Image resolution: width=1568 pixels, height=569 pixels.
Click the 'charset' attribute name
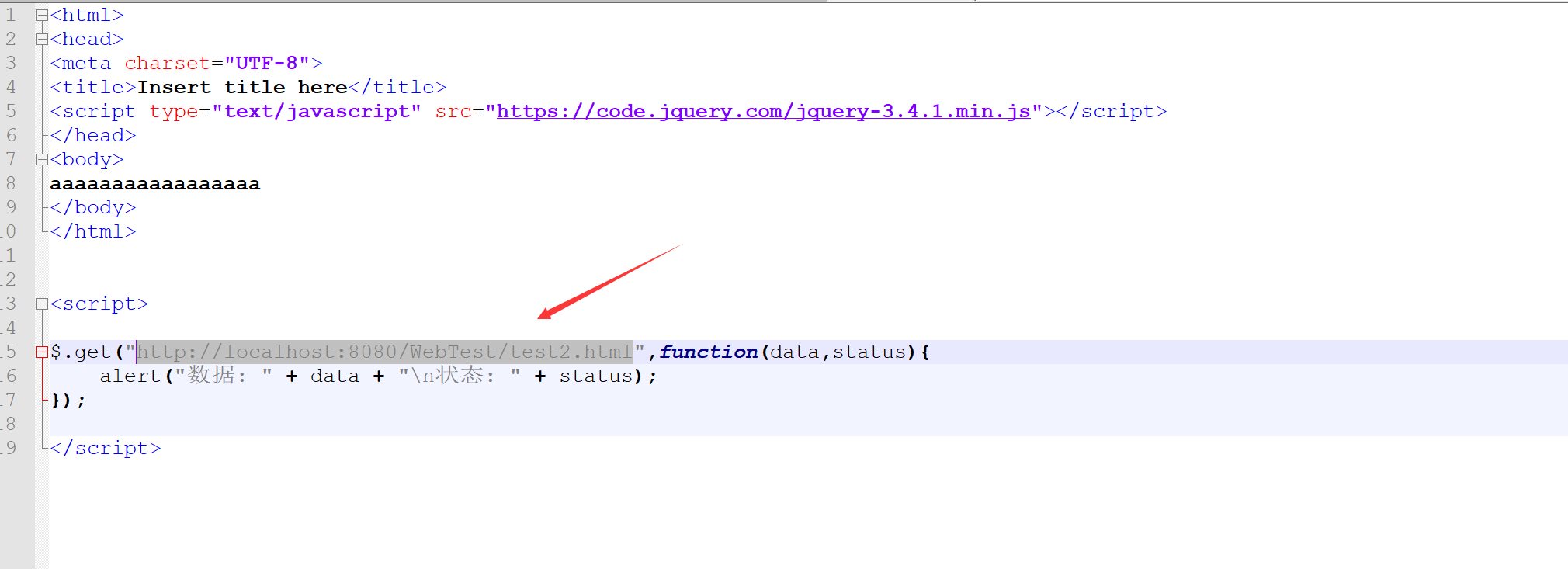point(168,64)
